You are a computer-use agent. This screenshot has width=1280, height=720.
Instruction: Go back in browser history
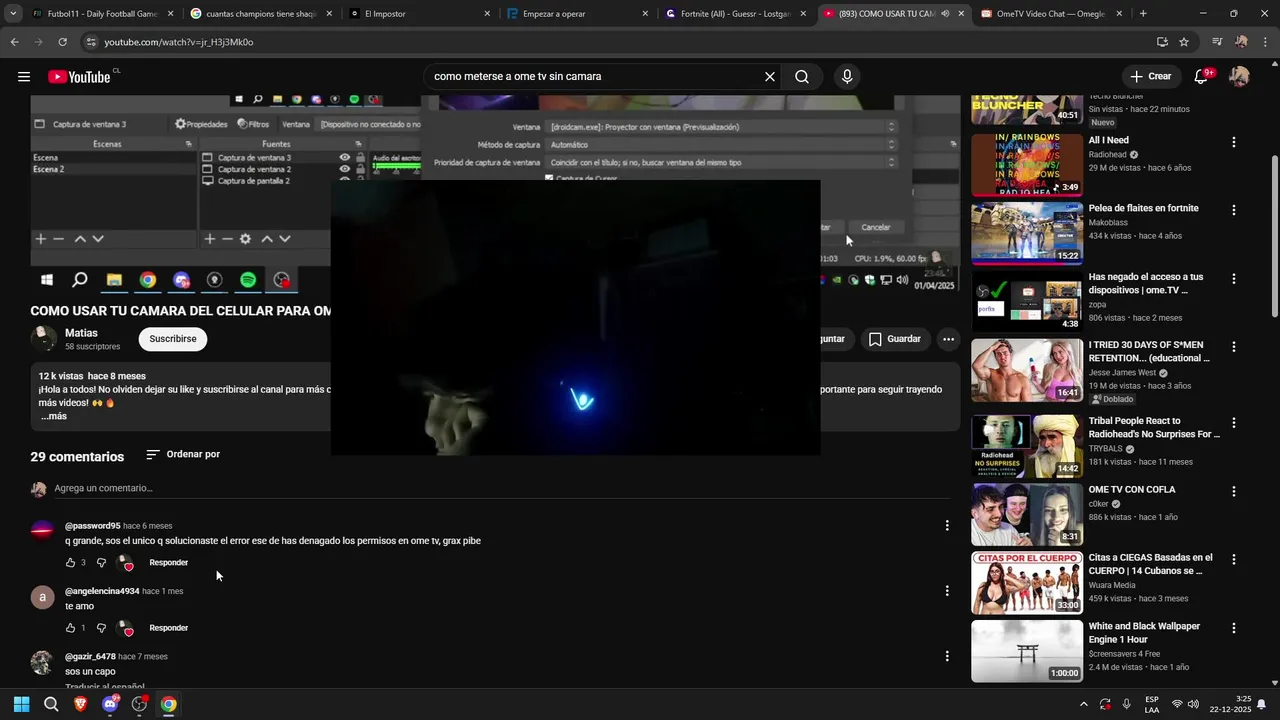[14, 42]
